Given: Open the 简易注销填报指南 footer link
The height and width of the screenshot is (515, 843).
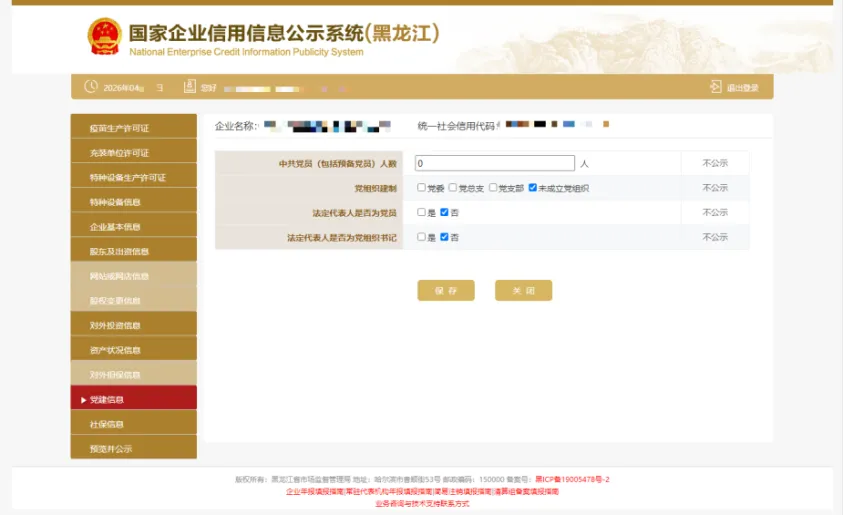Looking at the screenshot, I should (x=463, y=491).
